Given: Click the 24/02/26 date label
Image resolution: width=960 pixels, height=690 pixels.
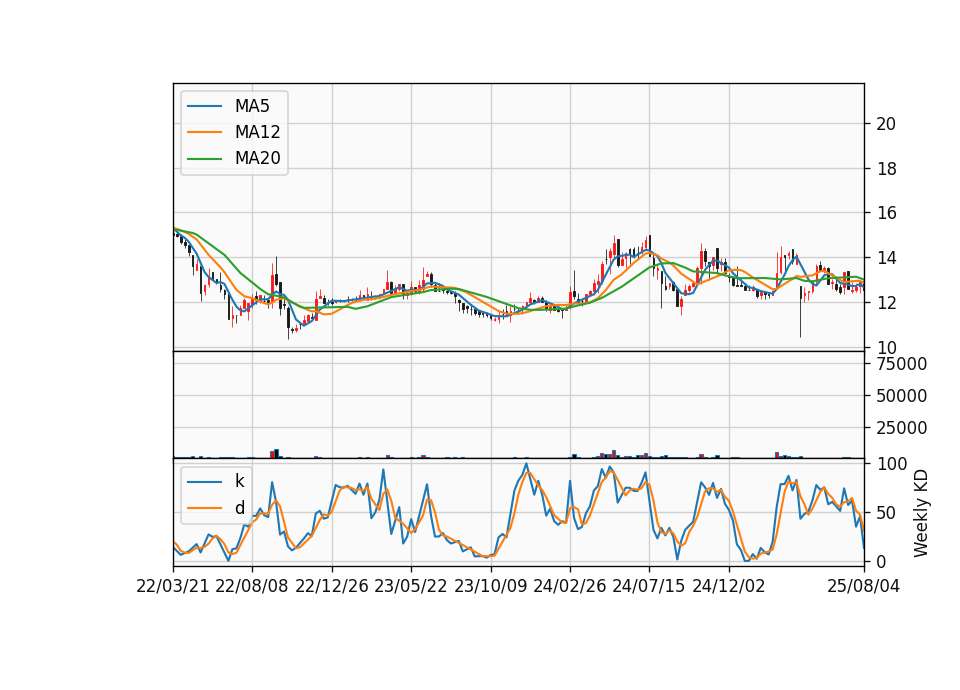Looking at the screenshot, I should click(x=569, y=587).
